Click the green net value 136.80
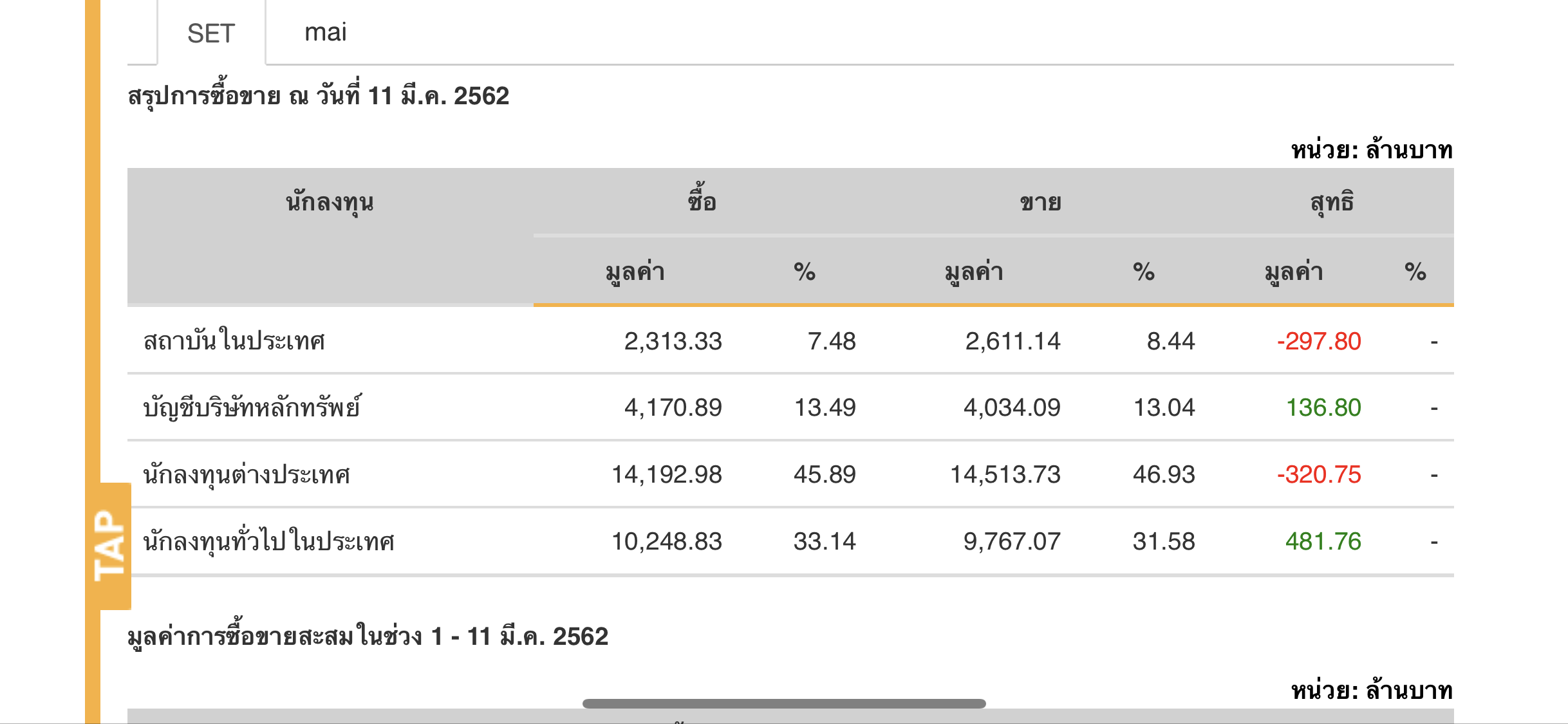The image size is (1568, 724). pyautogui.click(x=1323, y=407)
